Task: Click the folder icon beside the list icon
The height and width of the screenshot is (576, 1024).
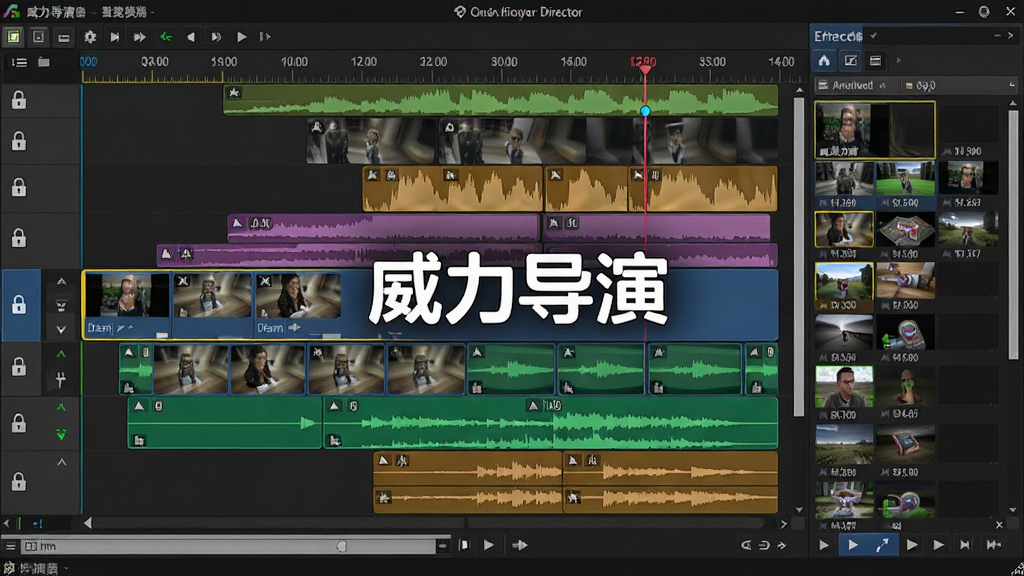Action: (44, 62)
